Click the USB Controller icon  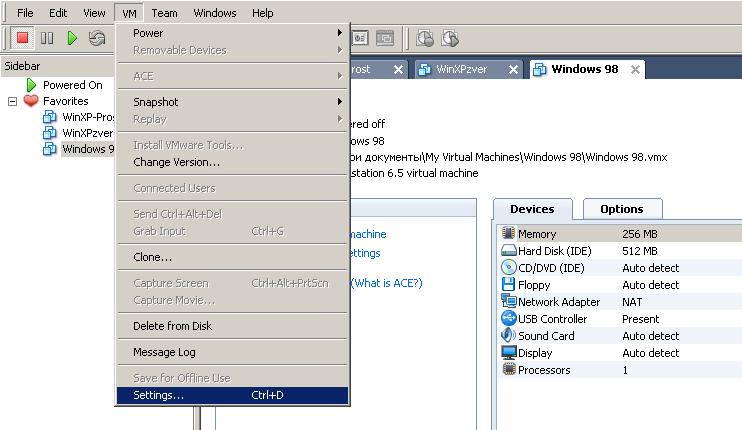pos(508,318)
